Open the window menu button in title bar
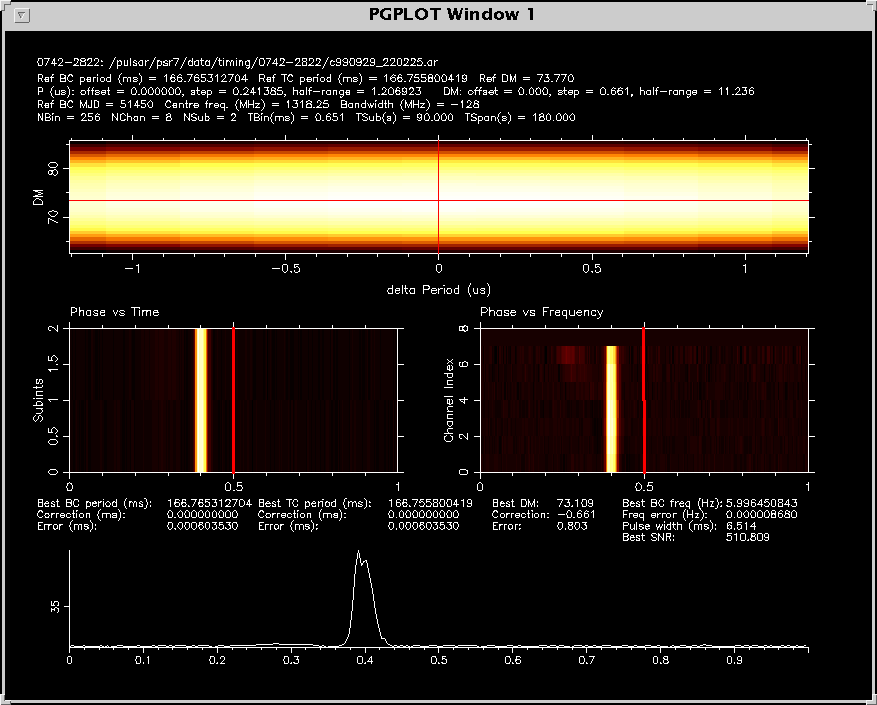877x705 pixels. coord(24,15)
